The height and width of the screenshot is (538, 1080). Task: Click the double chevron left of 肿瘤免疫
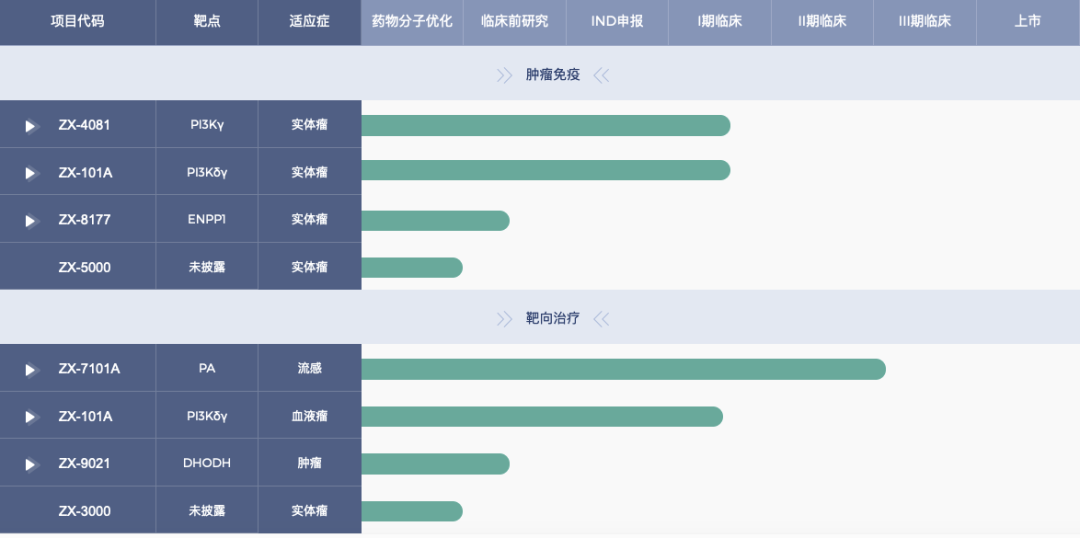(504, 75)
